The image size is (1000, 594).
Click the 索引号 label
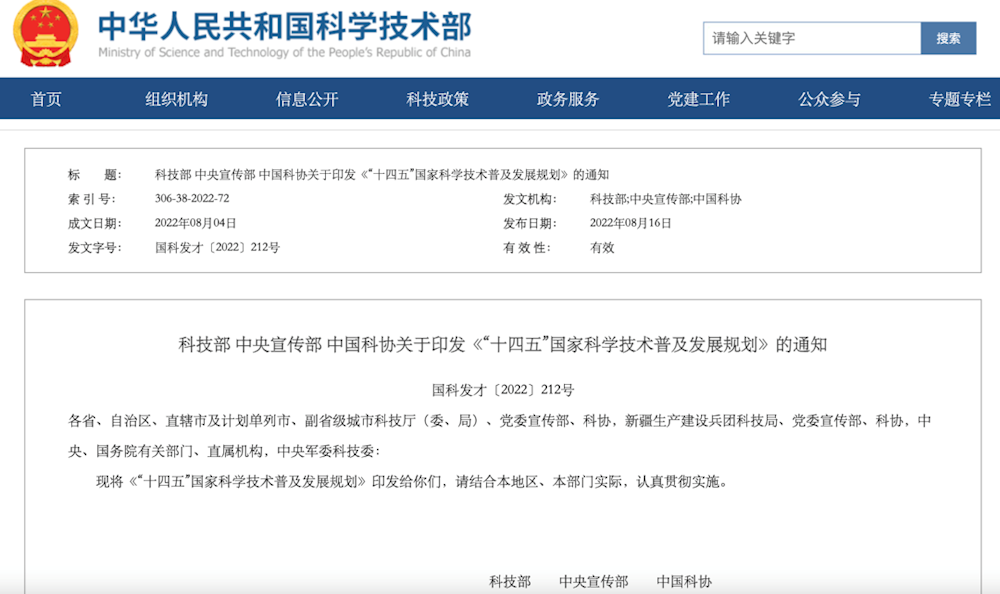pos(92,199)
